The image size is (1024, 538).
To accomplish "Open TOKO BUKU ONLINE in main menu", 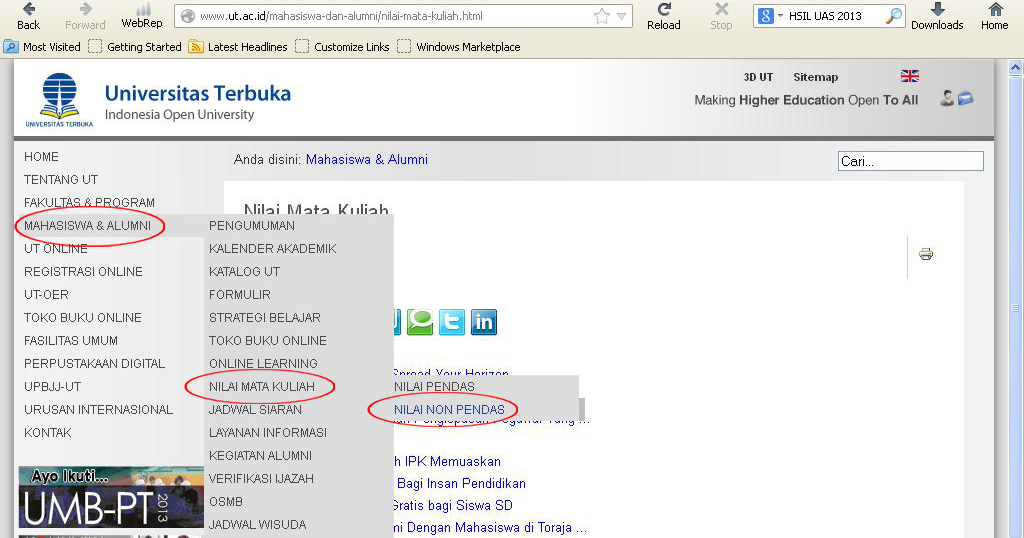I will pyautogui.click(x=83, y=317).
